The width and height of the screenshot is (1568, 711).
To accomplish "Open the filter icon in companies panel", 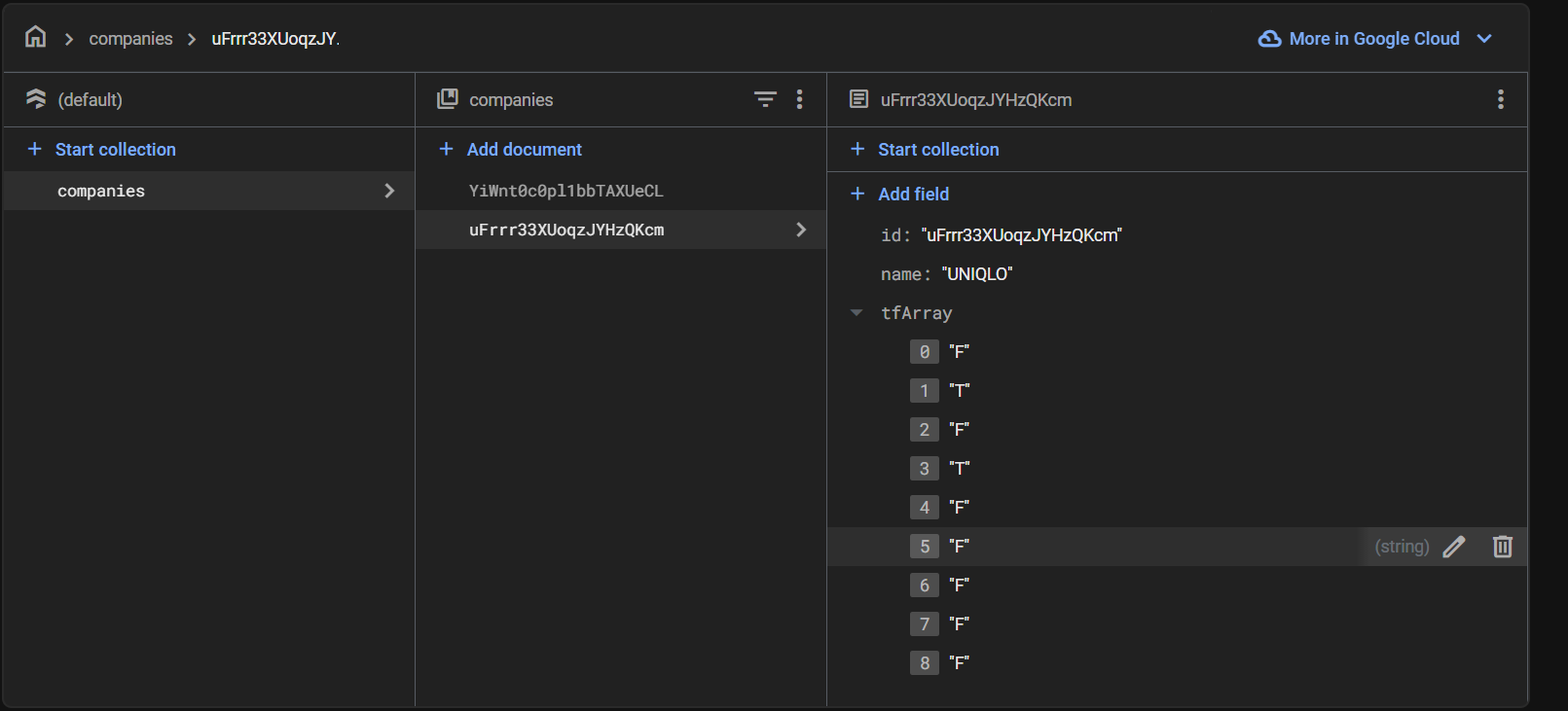I will 765,99.
